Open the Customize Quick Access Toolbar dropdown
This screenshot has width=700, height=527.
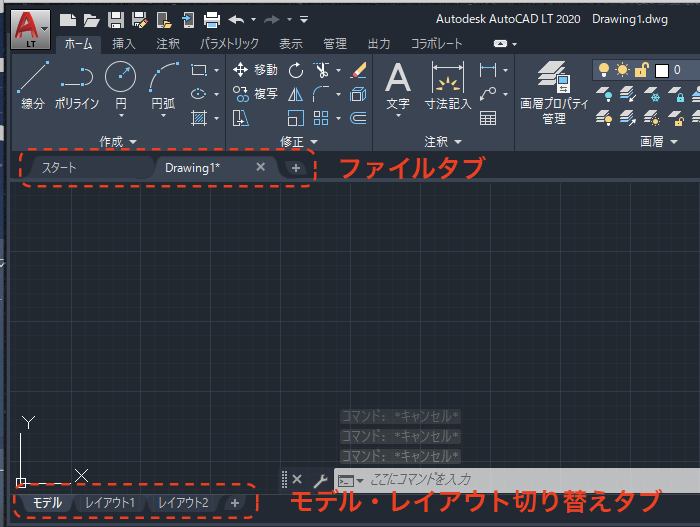click(x=304, y=19)
